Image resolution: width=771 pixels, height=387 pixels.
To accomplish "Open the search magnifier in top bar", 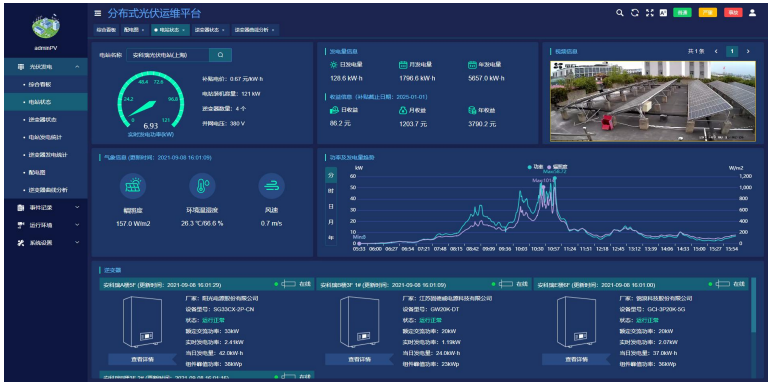I will [620, 13].
